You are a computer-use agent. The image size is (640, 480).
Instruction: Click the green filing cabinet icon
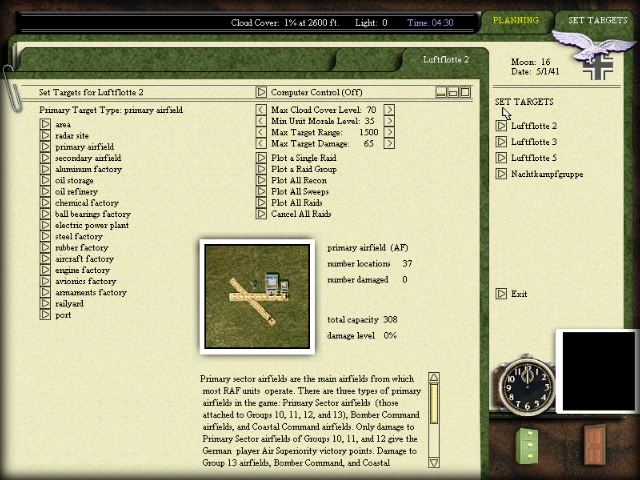click(x=528, y=445)
